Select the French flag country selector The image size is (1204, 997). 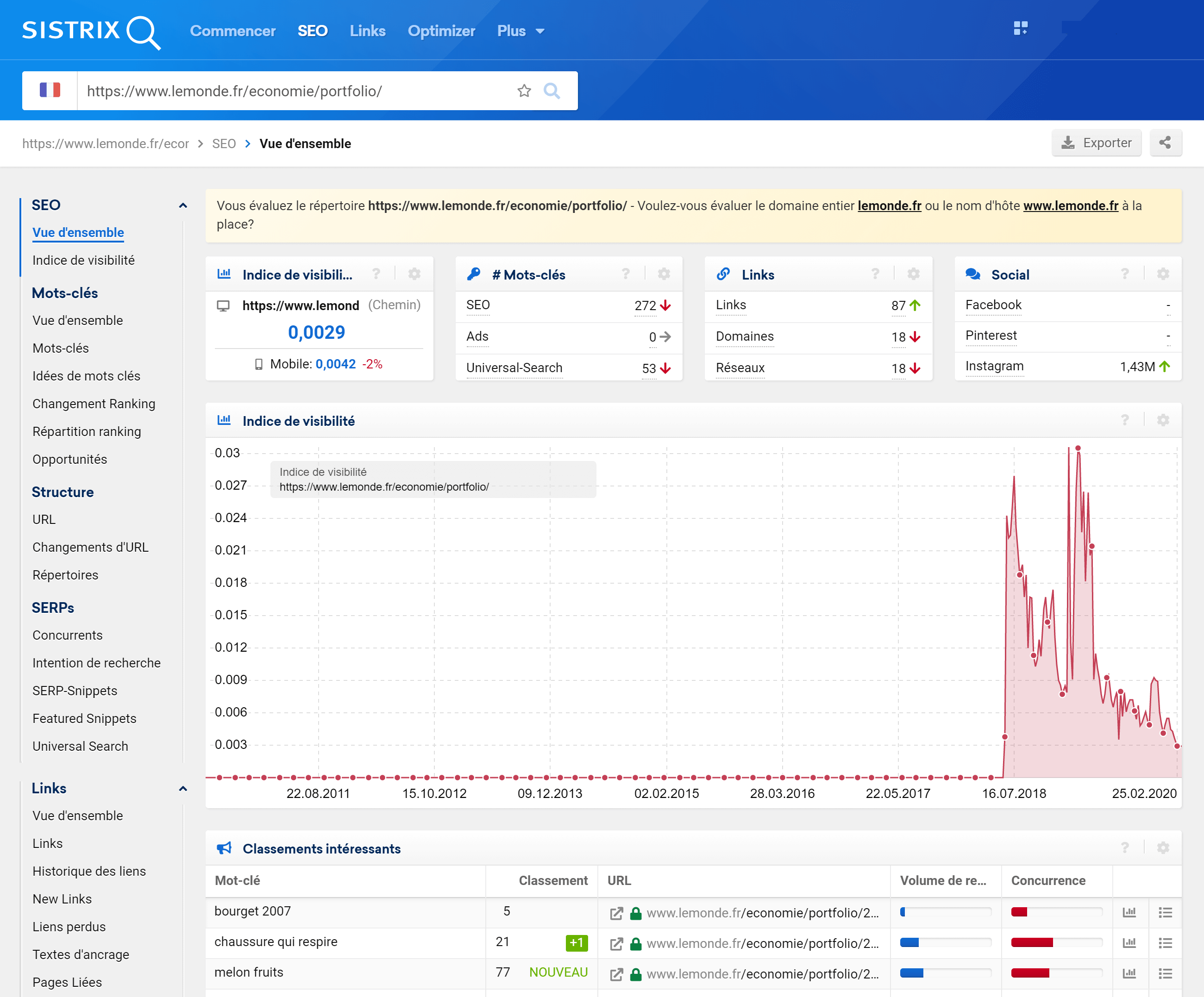[50, 91]
